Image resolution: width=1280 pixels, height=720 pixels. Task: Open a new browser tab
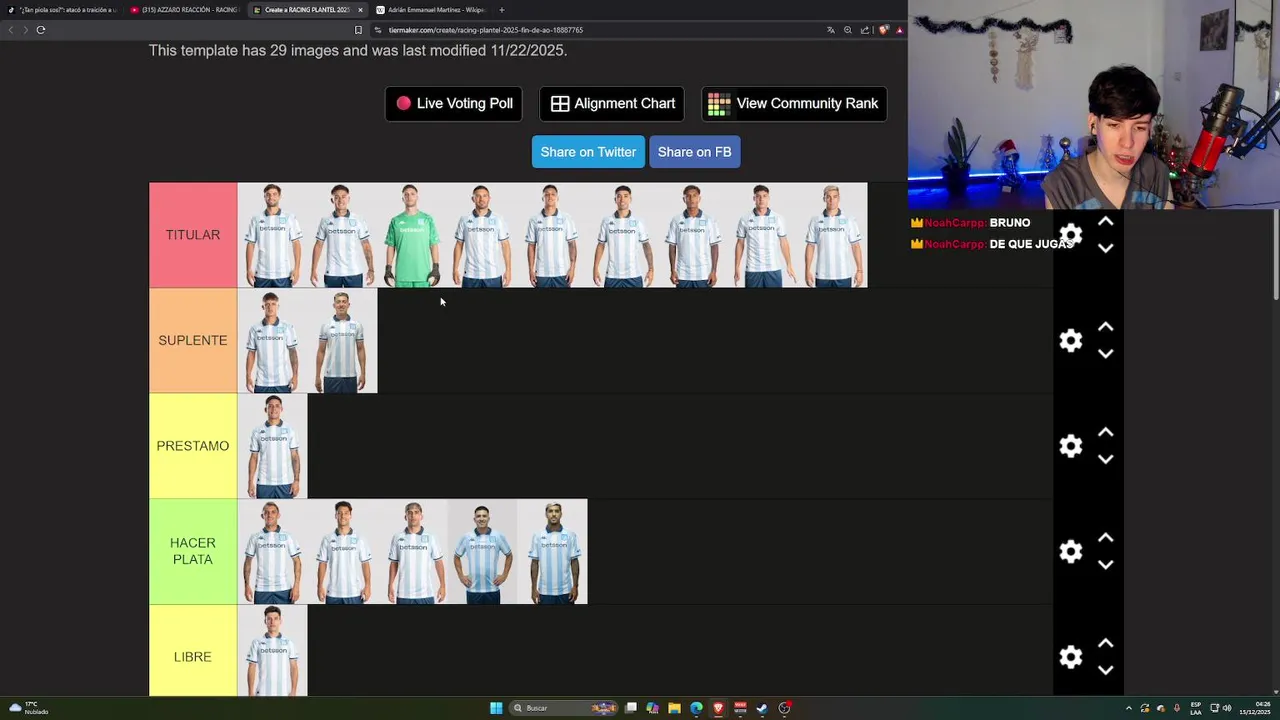502,10
